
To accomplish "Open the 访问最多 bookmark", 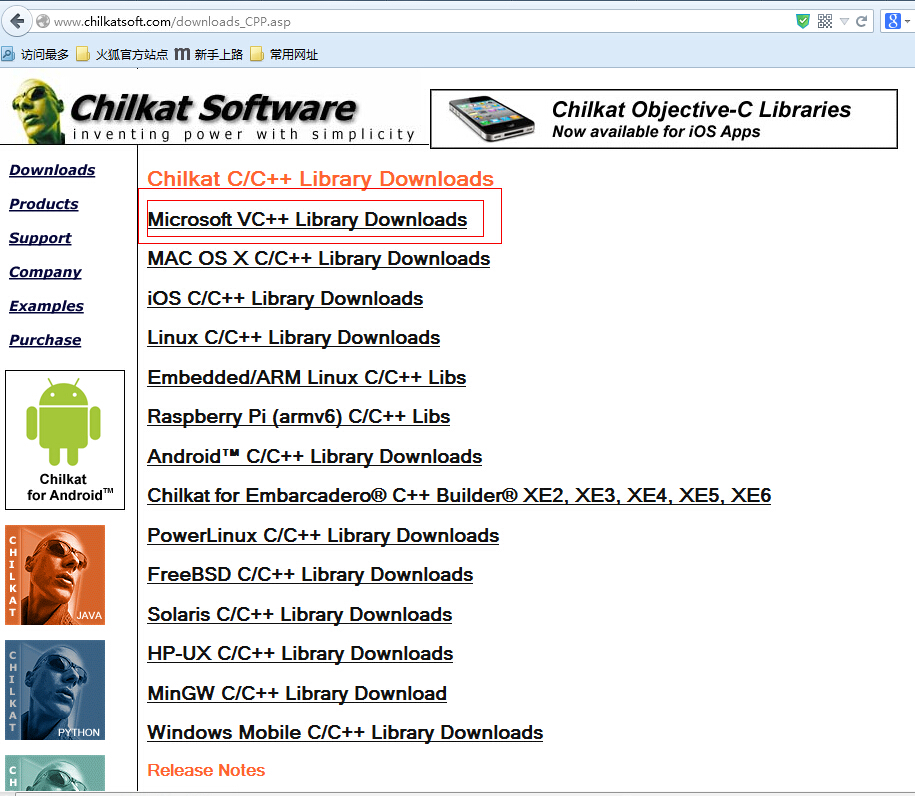I will [35, 54].
